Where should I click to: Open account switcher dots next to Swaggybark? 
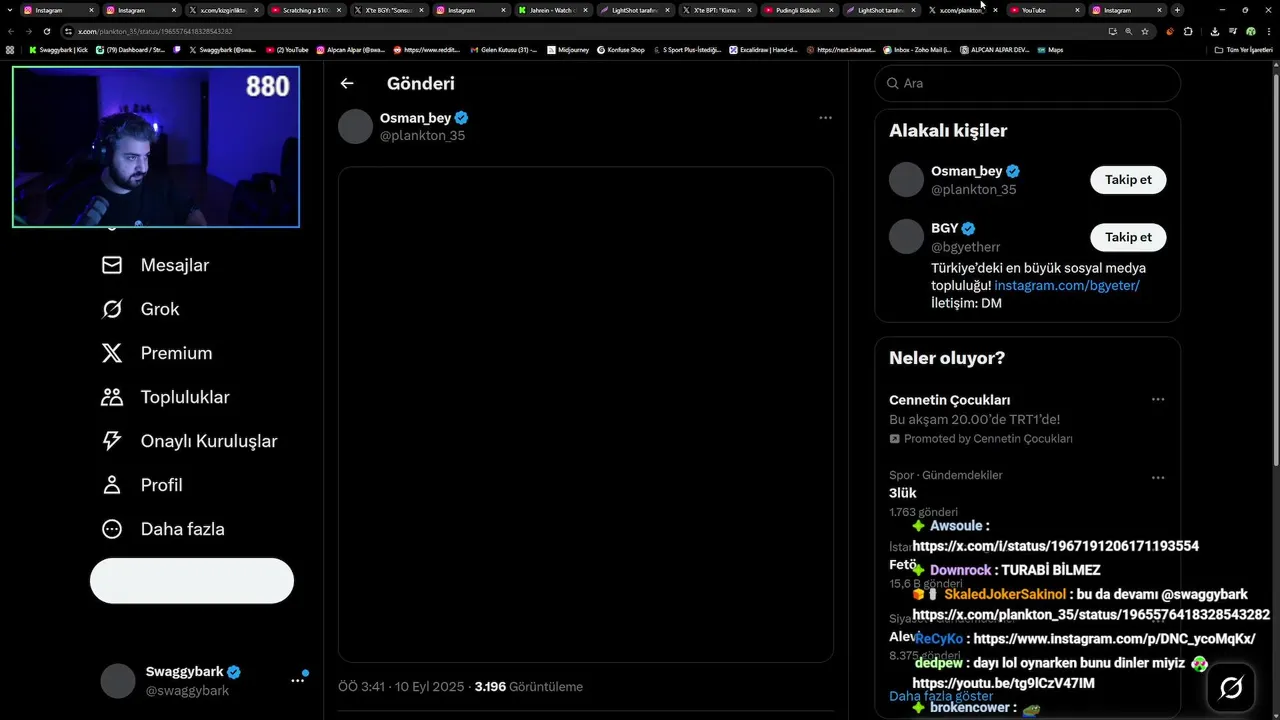click(297, 680)
